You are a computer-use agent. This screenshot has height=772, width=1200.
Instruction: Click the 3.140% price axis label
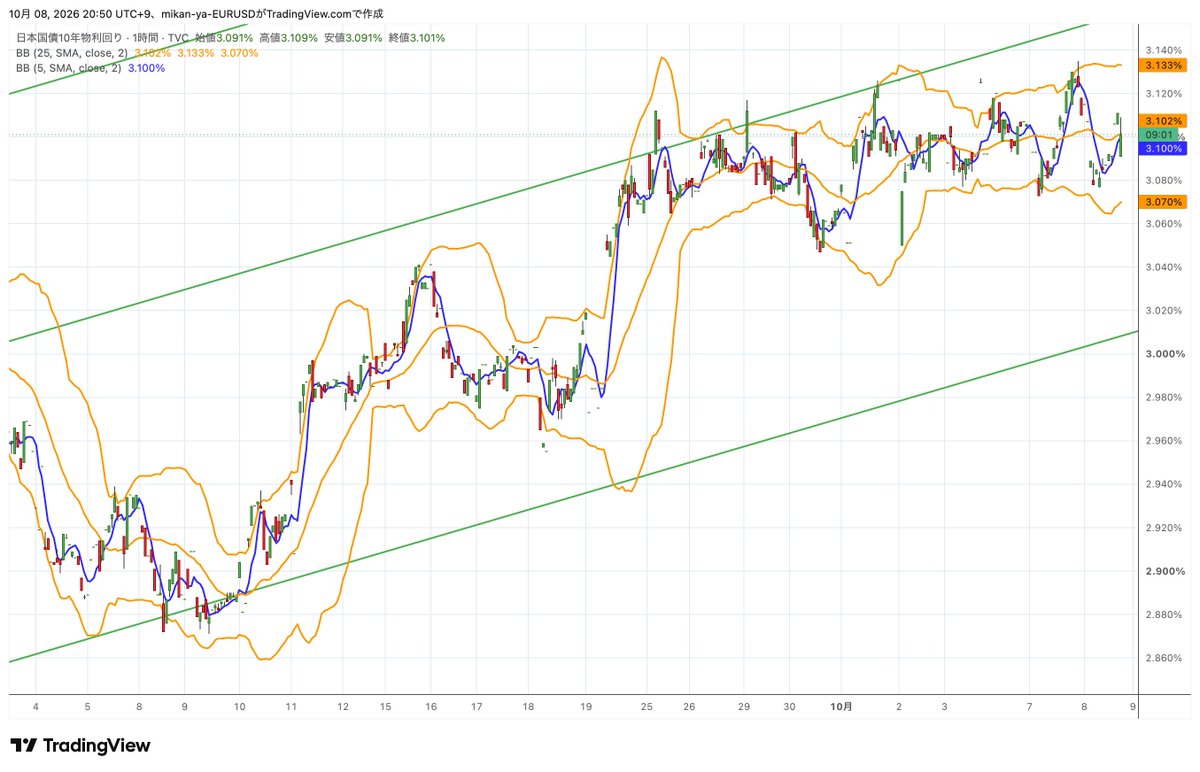coord(1165,50)
